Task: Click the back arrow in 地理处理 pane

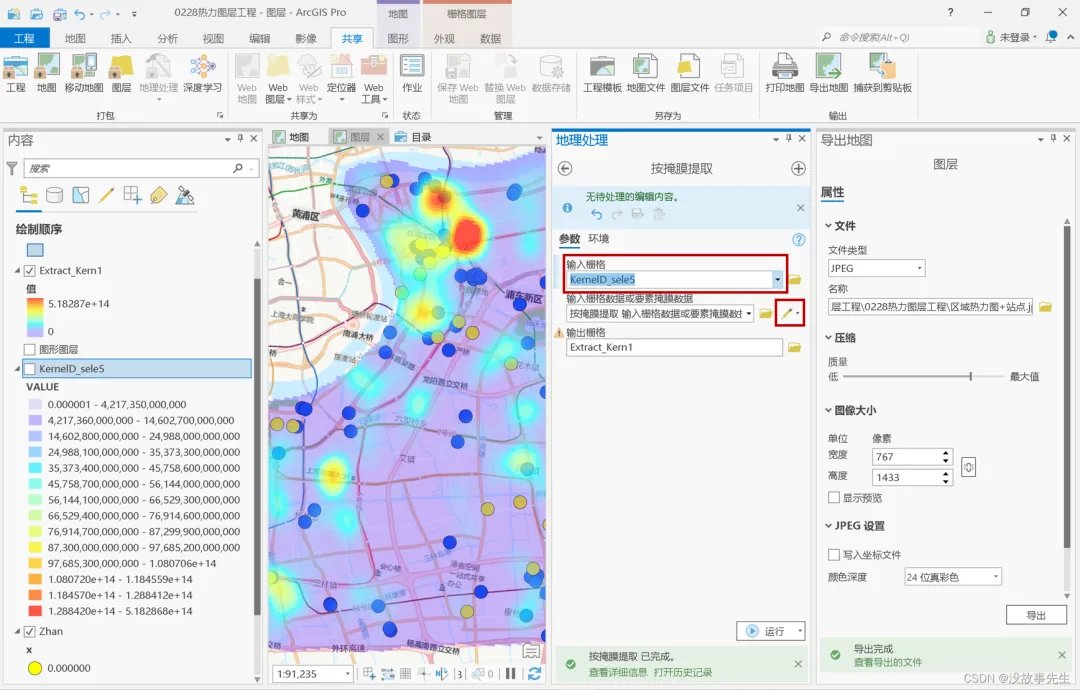Action: click(x=565, y=169)
